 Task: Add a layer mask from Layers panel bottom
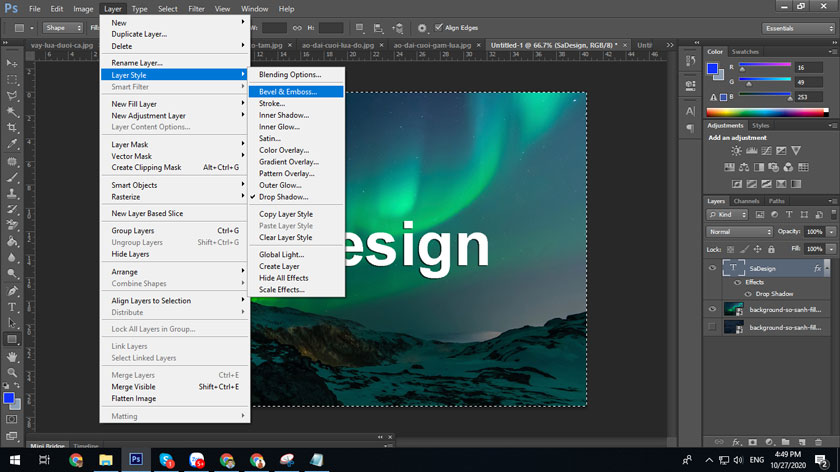753,442
